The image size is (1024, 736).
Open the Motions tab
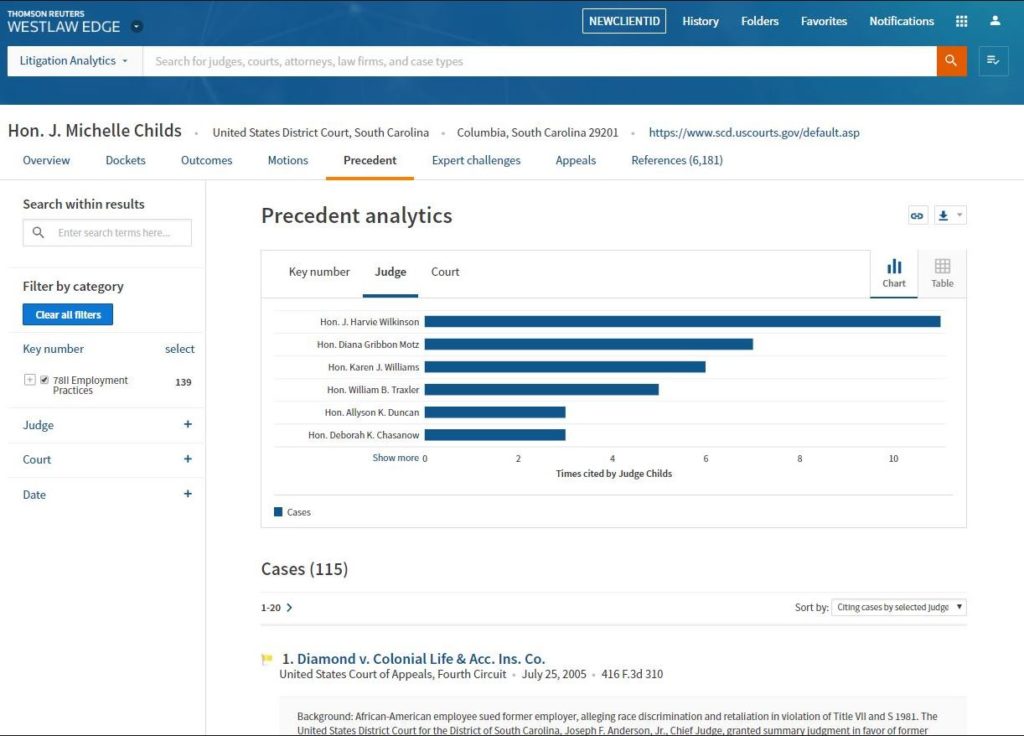pos(288,161)
